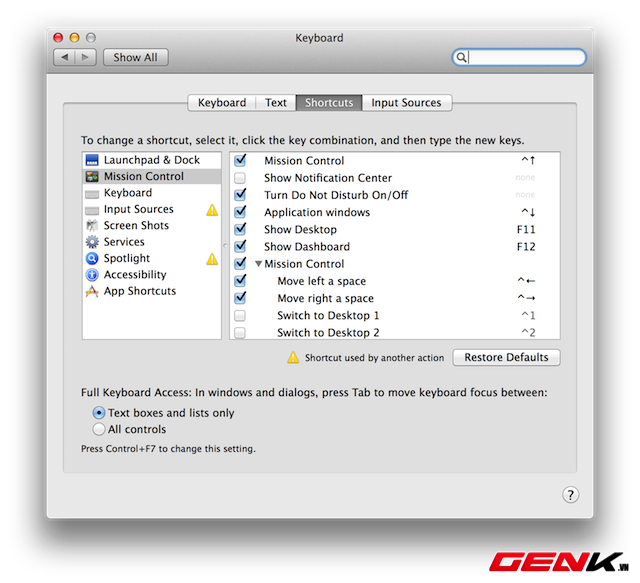
Task: Click the ^2 shortcut key value
Action: [x=528, y=332]
